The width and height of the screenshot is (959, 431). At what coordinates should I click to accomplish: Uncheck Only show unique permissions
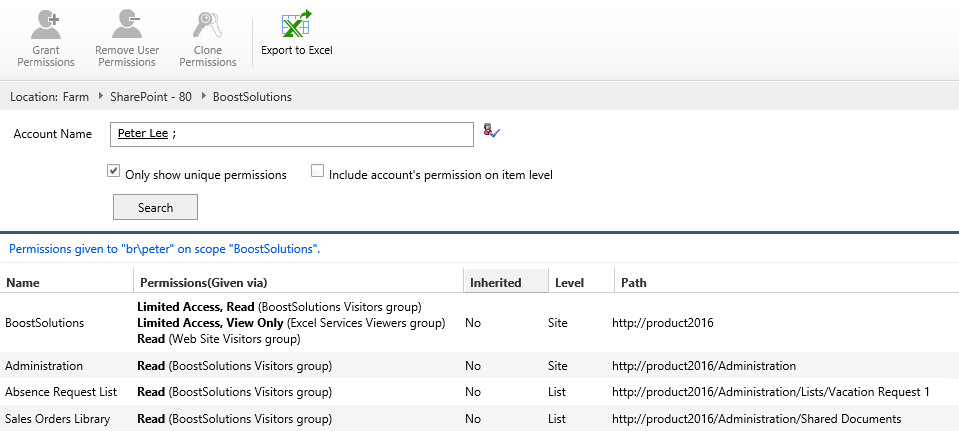tap(114, 172)
